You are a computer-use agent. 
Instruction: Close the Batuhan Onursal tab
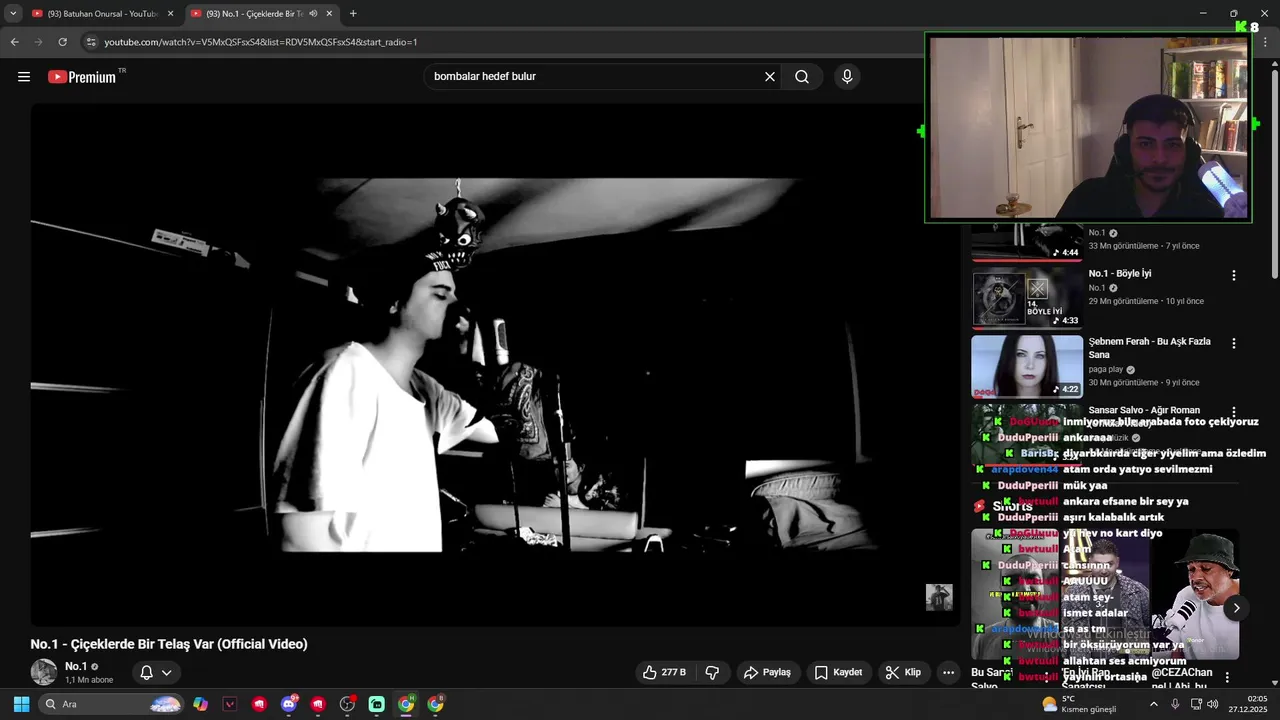pos(170,14)
